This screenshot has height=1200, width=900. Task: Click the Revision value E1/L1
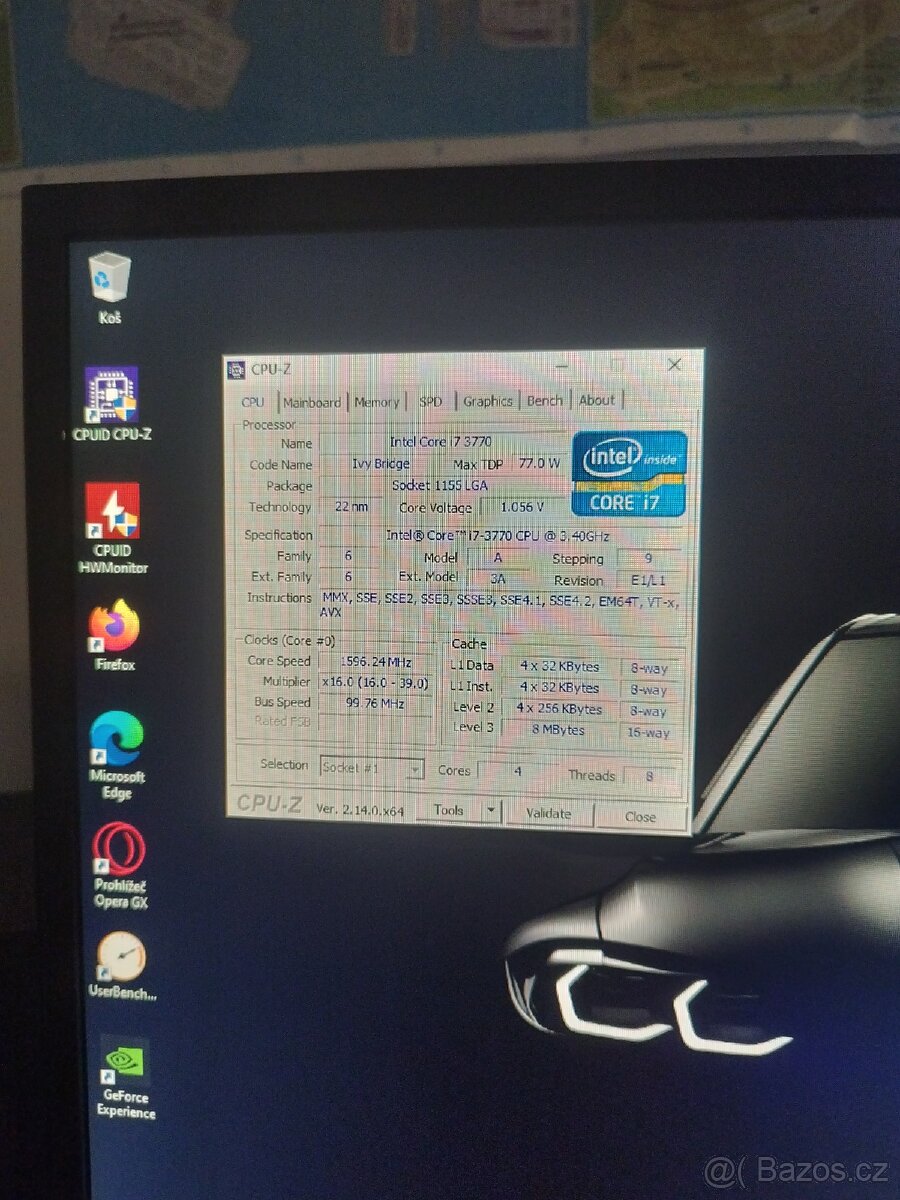(649, 580)
